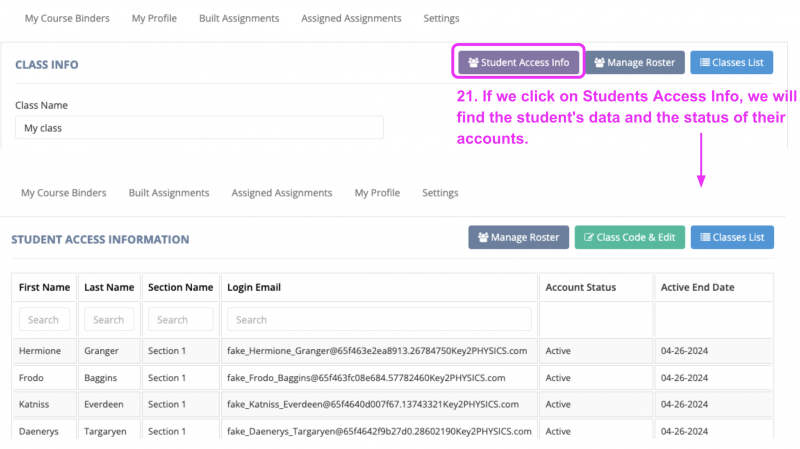
Task: Sort by Account Status column header
Action: tap(580, 288)
